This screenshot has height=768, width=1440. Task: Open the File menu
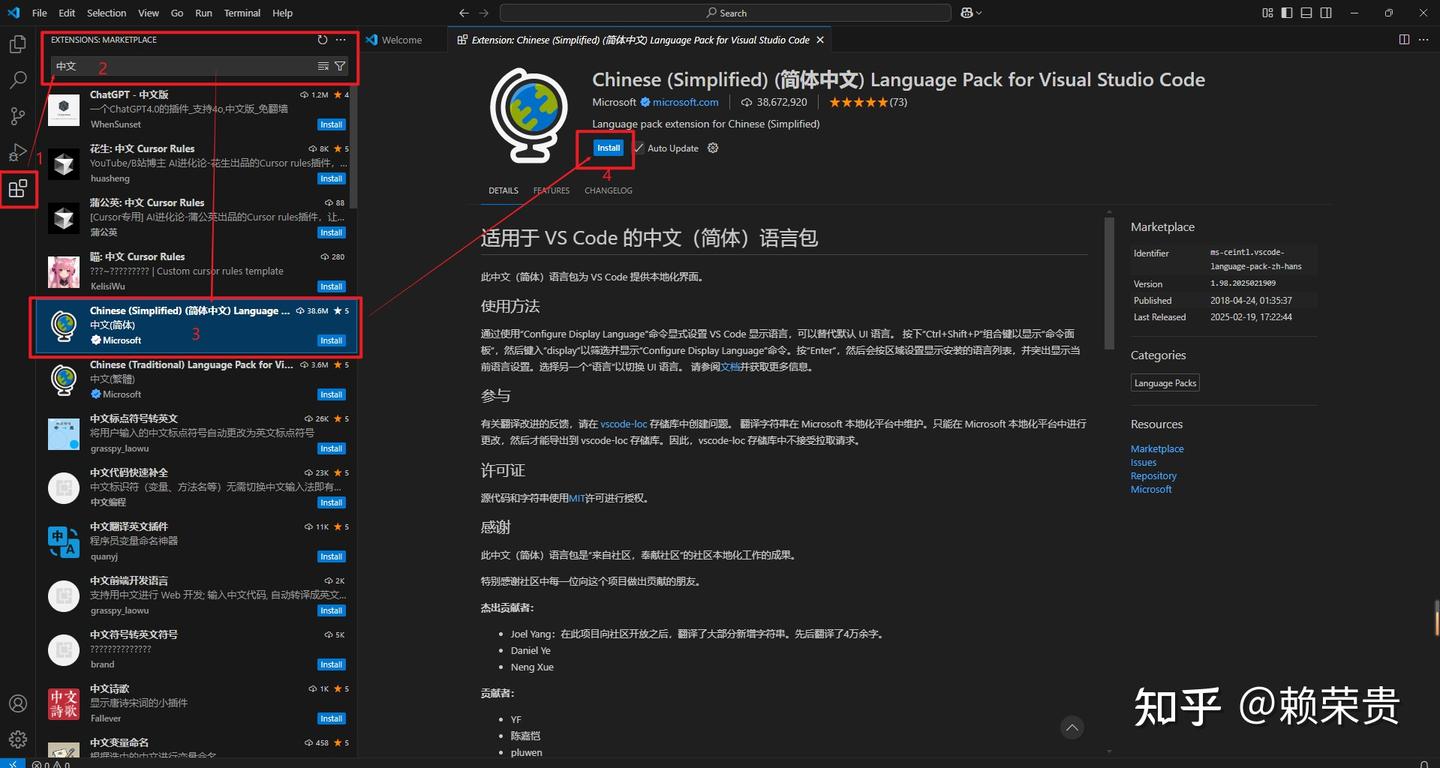40,13
